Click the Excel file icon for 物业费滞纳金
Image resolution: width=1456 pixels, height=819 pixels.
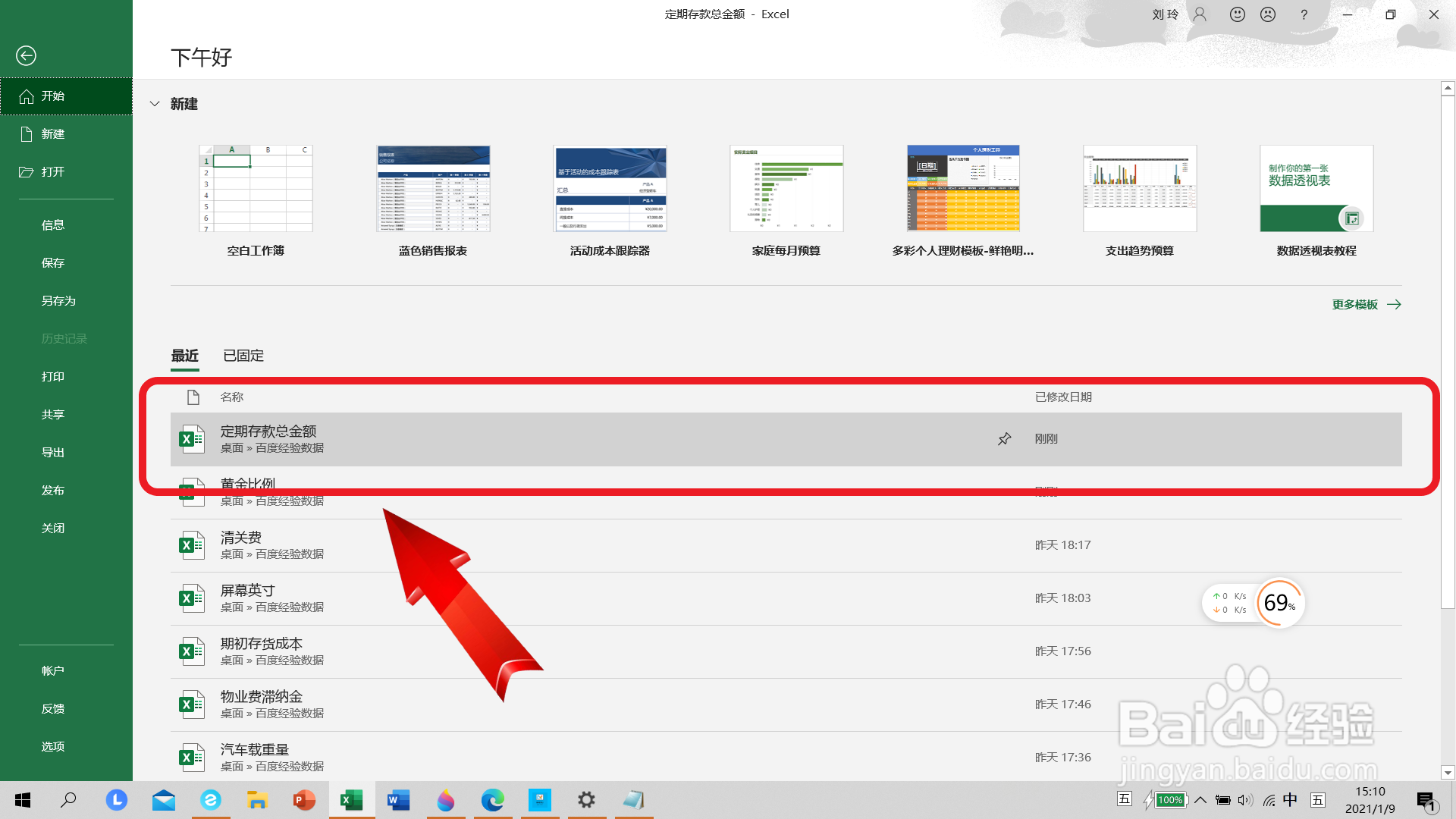[192, 704]
